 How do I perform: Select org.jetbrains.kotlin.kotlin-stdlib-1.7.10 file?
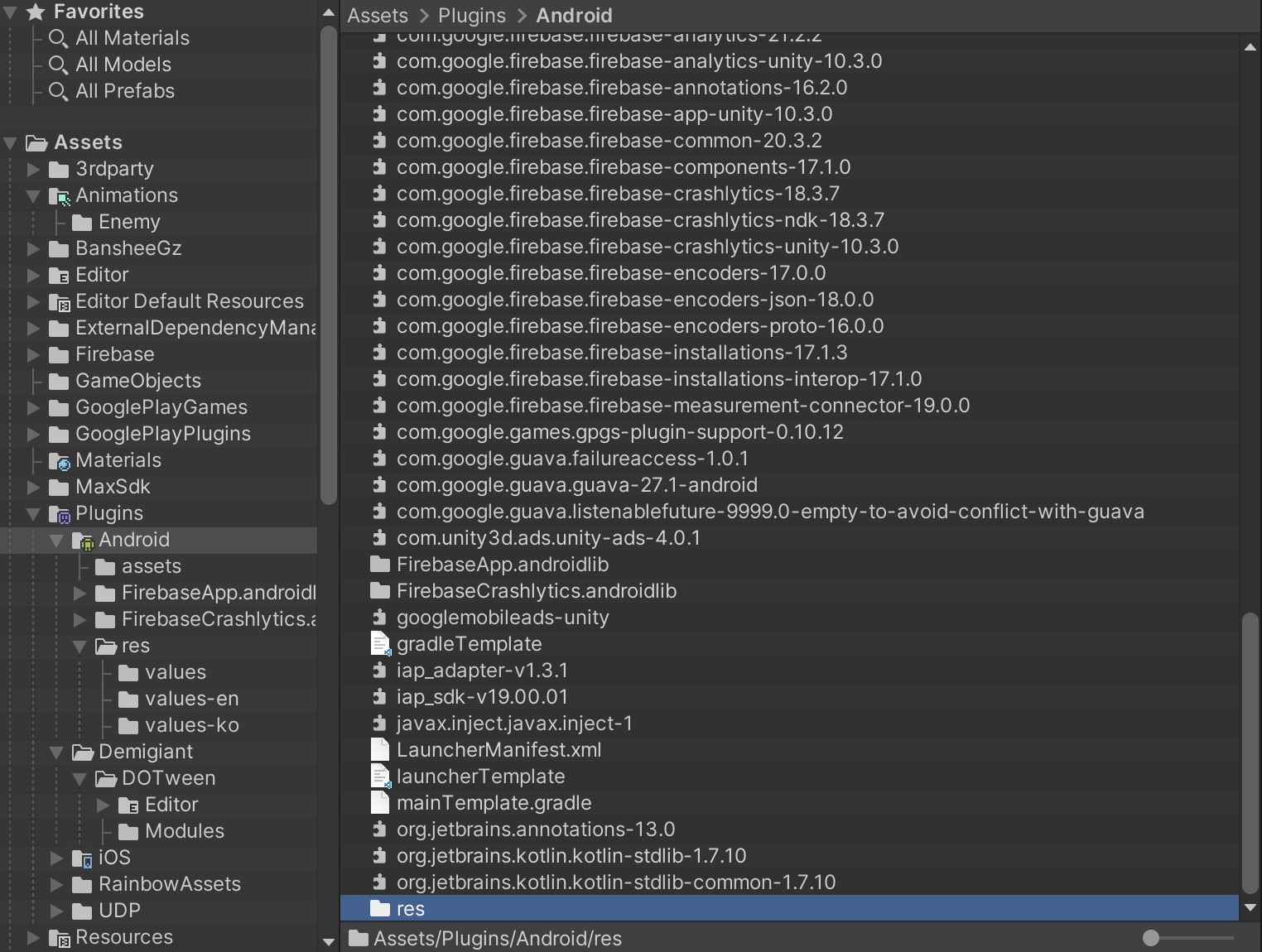[571, 856]
